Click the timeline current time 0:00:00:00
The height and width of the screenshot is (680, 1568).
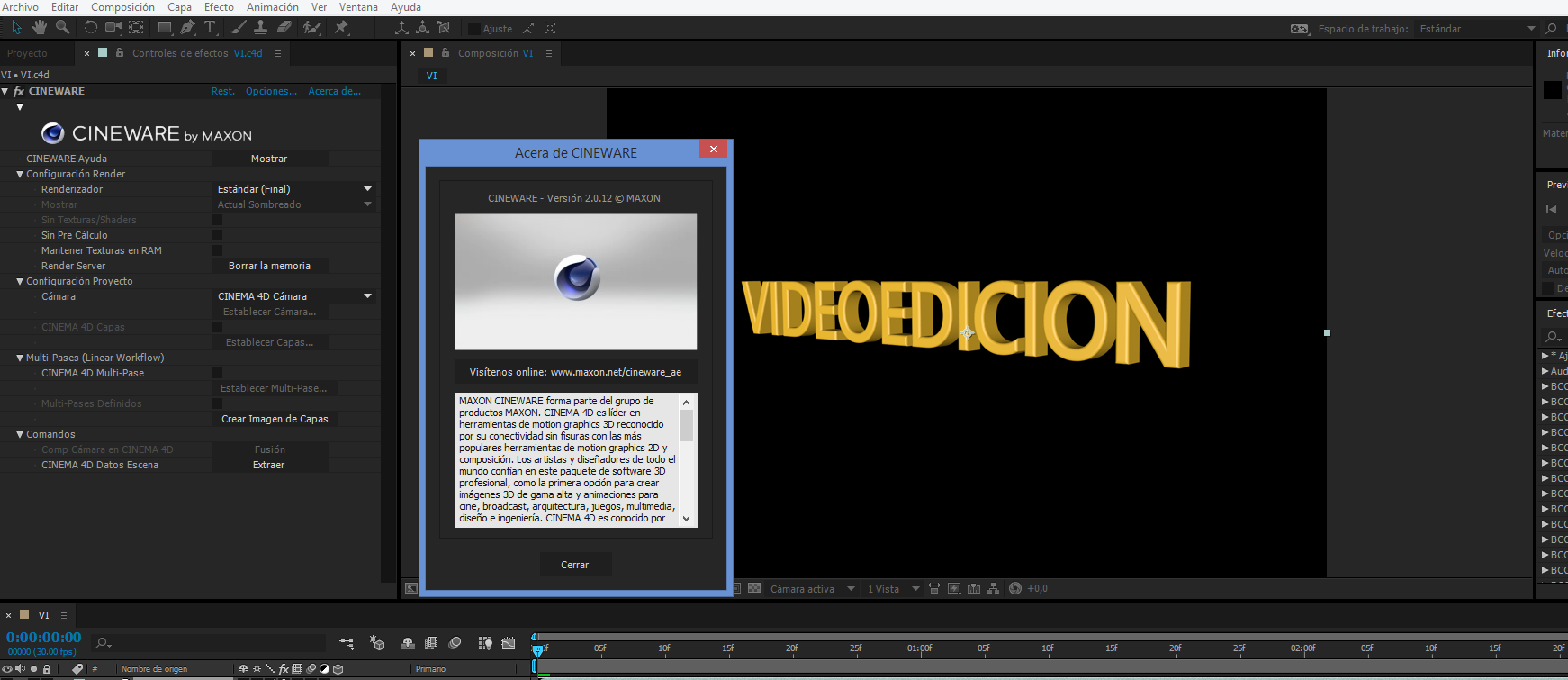pos(43,638)
